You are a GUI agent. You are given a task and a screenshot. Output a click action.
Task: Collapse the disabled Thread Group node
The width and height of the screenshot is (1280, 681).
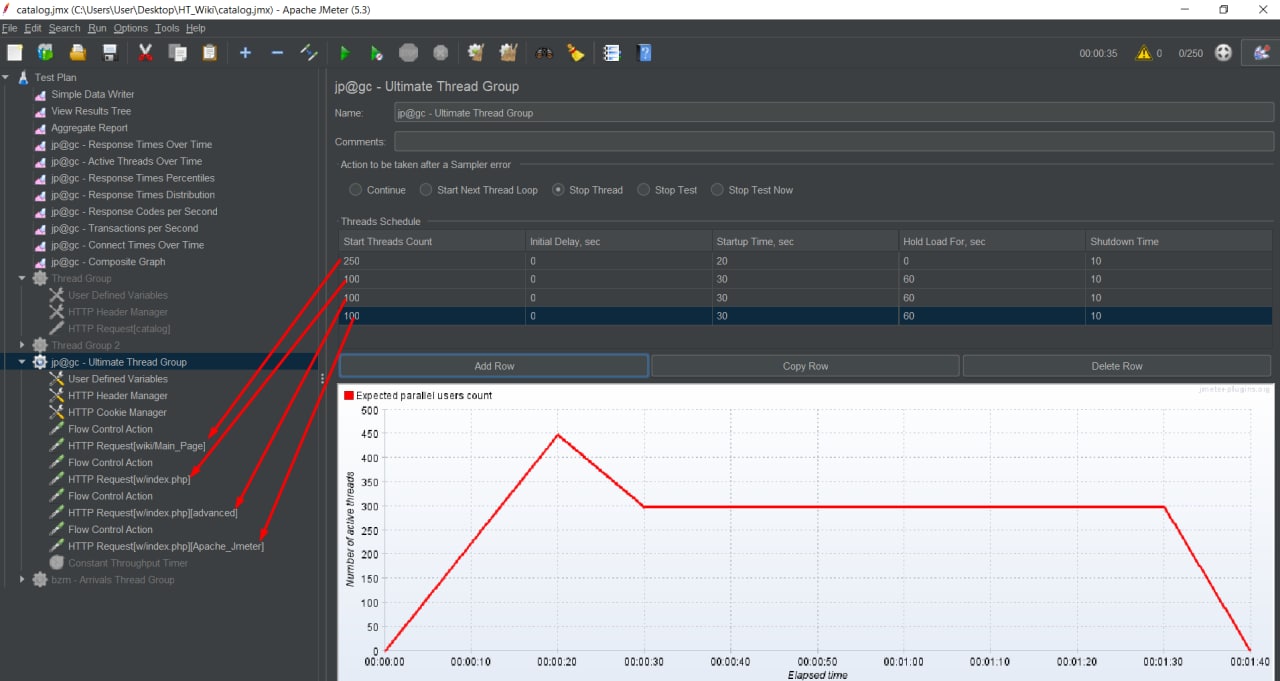(x=22, y=278)
